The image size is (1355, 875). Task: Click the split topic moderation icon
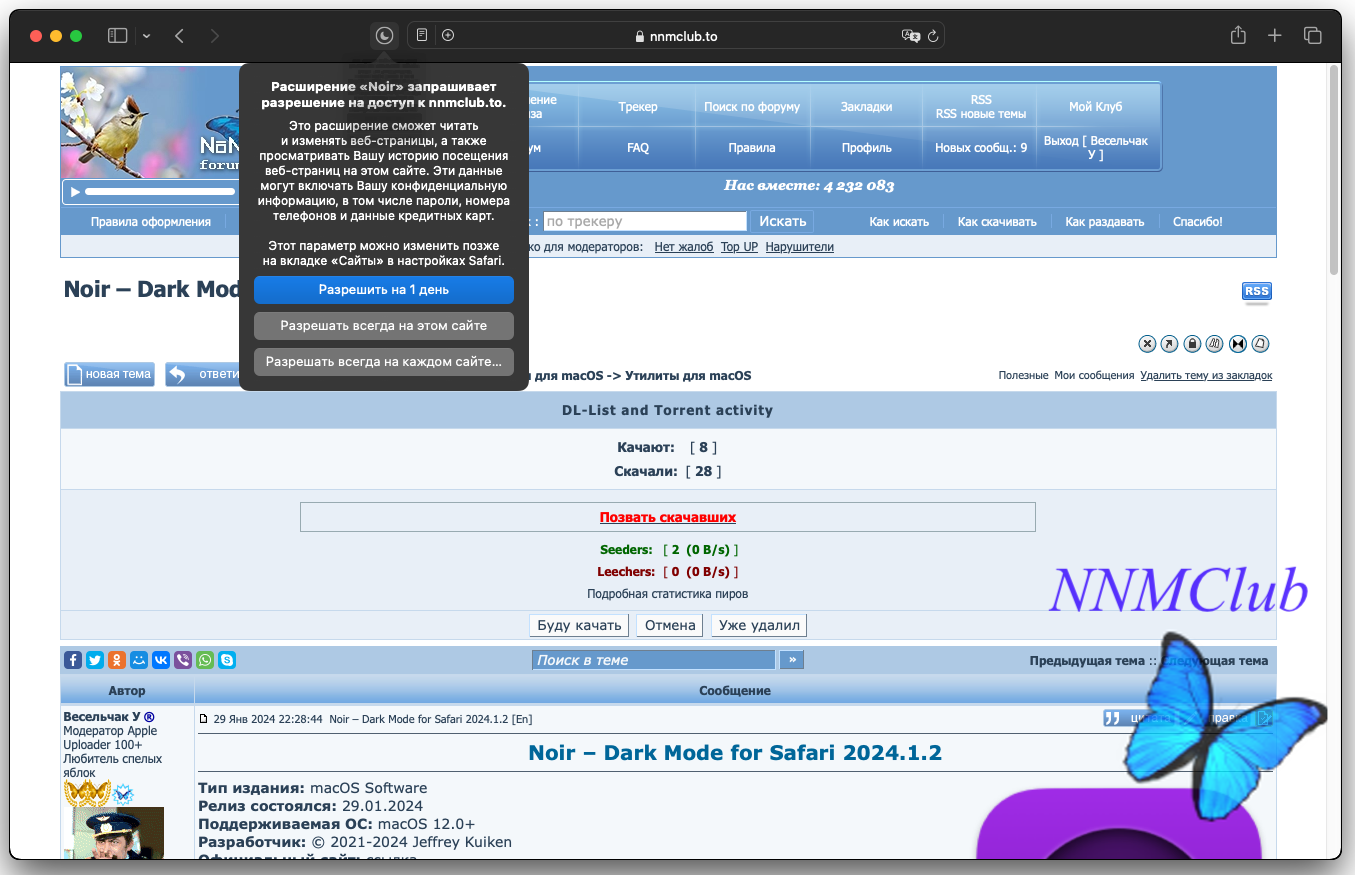pyautogui.click(x=1215, y=344)
